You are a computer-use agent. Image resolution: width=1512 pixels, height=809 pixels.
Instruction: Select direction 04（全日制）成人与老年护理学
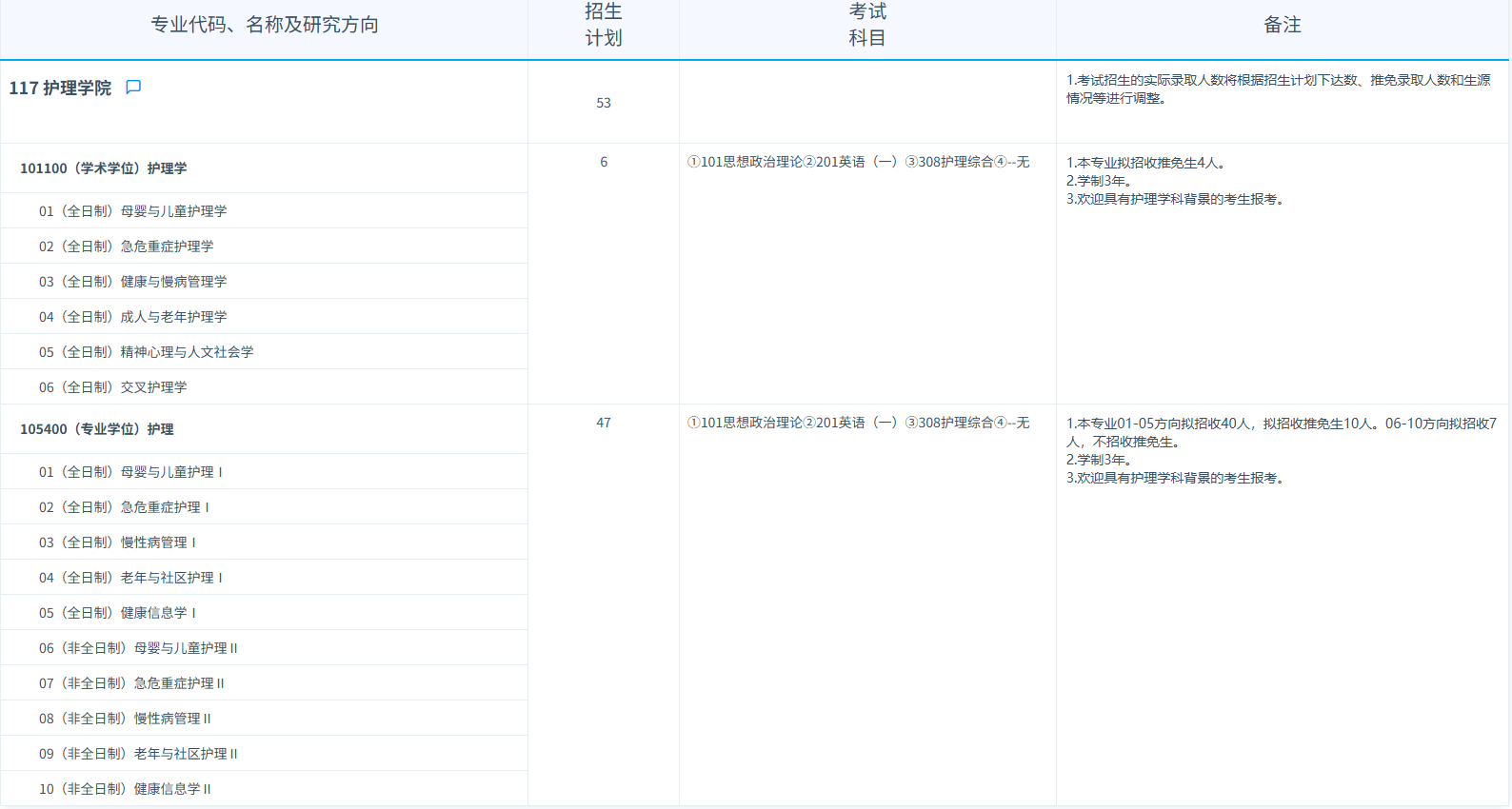click(x=132, y=317)
